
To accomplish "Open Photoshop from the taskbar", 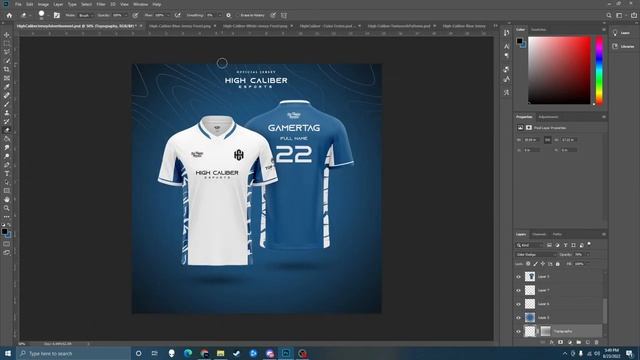I will pos(286,353).
